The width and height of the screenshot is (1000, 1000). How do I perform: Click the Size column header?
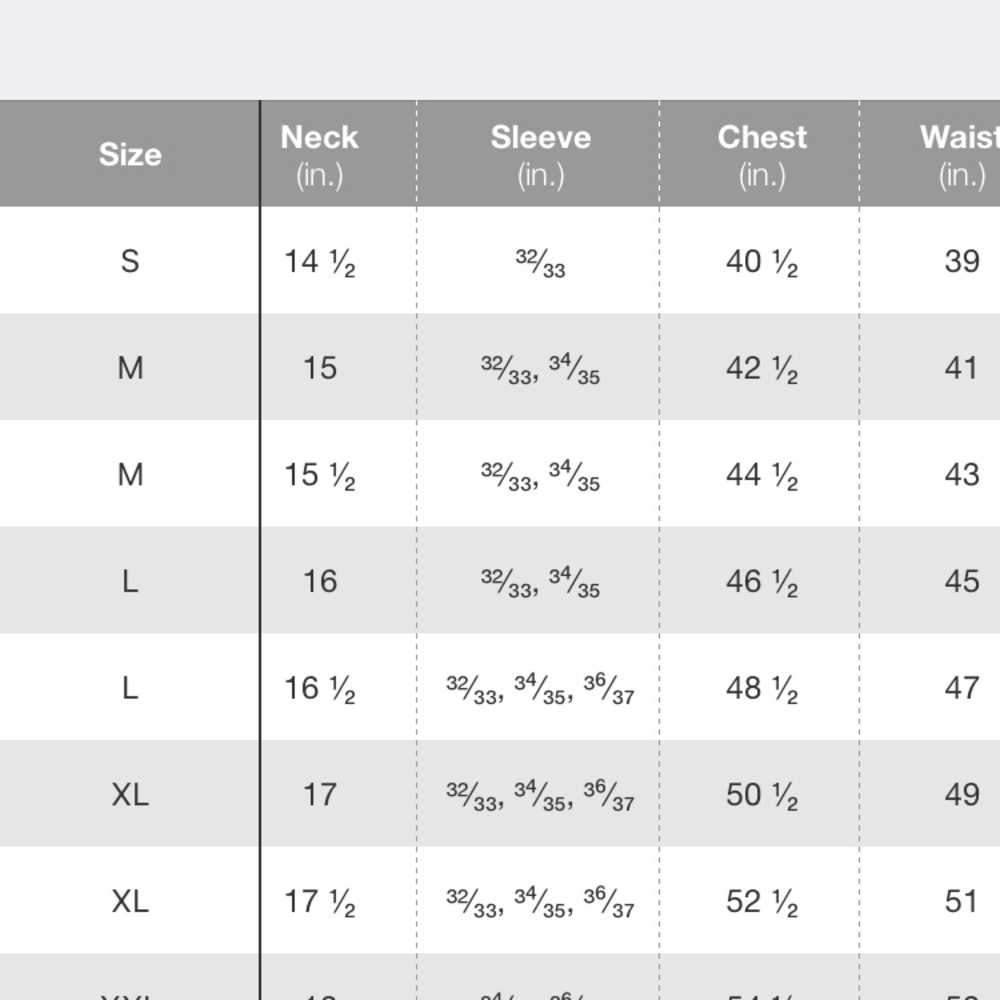point(130,154)
